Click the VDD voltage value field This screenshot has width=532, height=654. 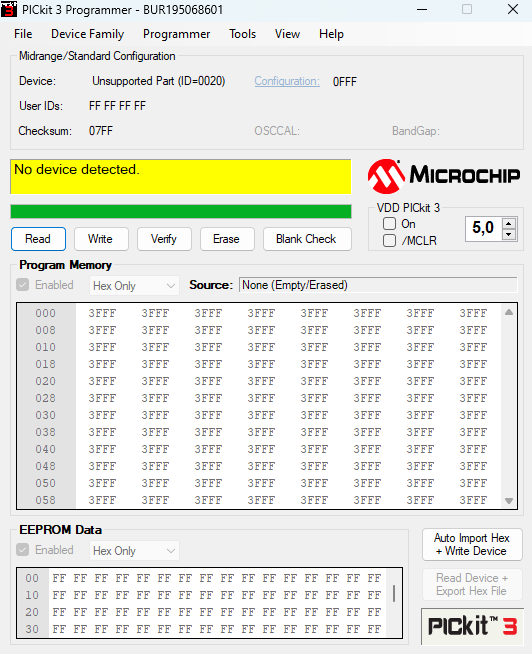point(484,229)
